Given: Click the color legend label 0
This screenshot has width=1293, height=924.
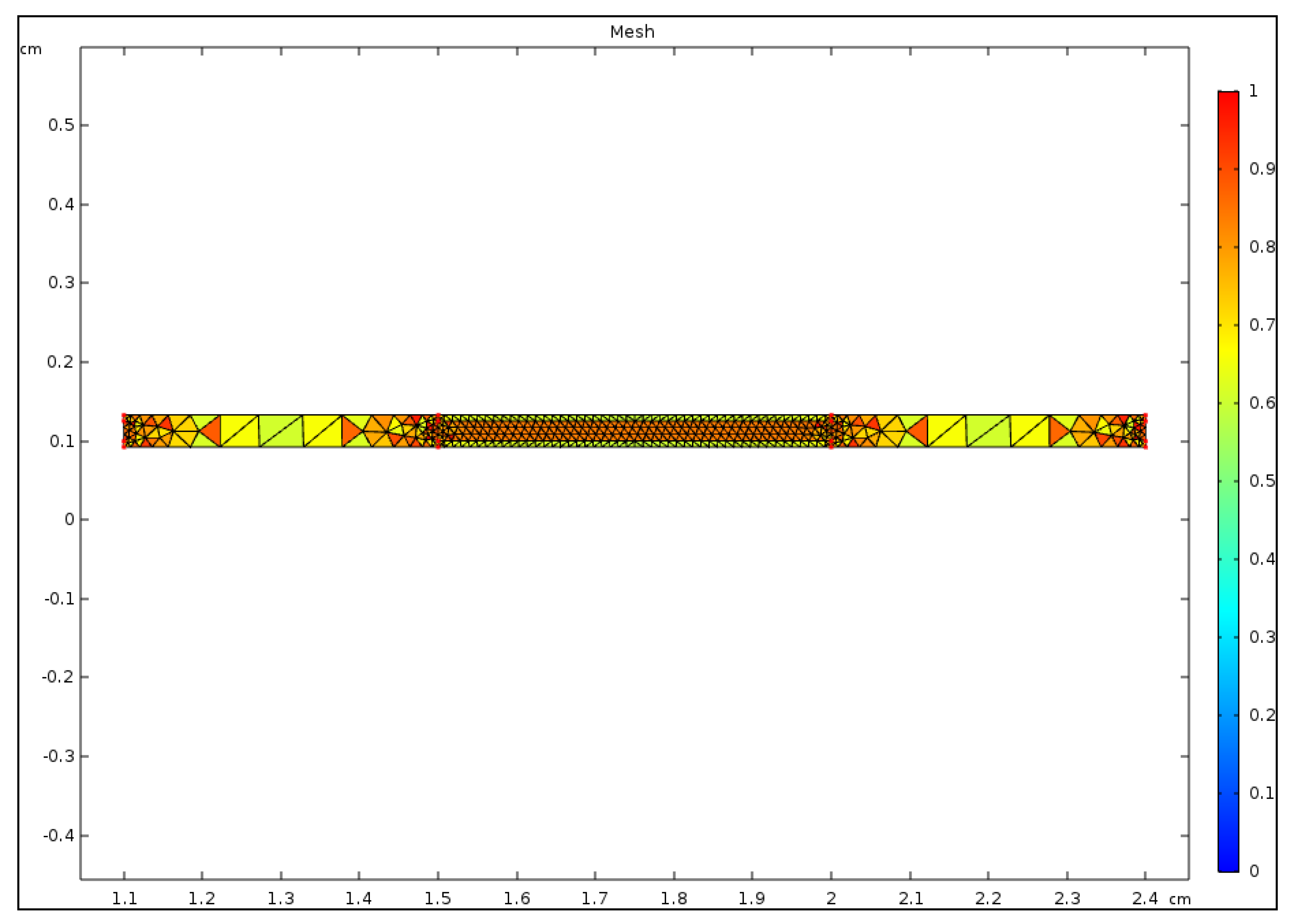Looking at the screenshot, I should click(1254, 871).
